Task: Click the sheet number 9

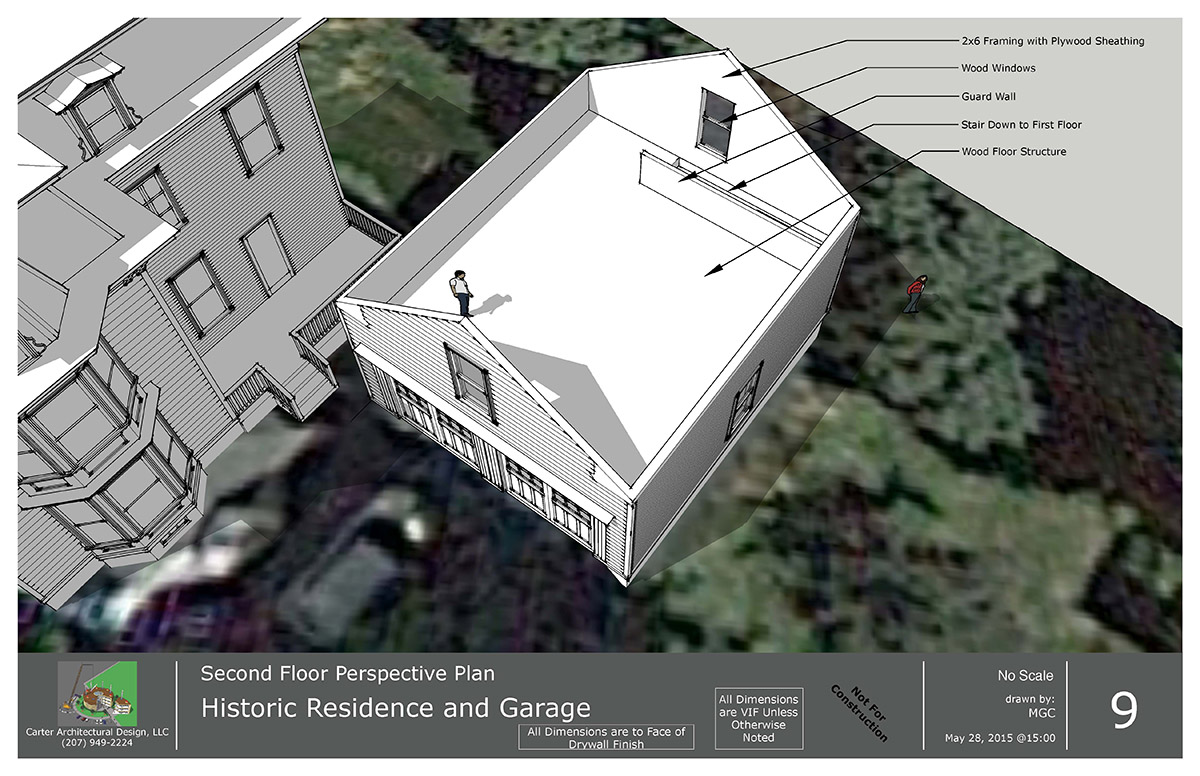Action: 1123,709
